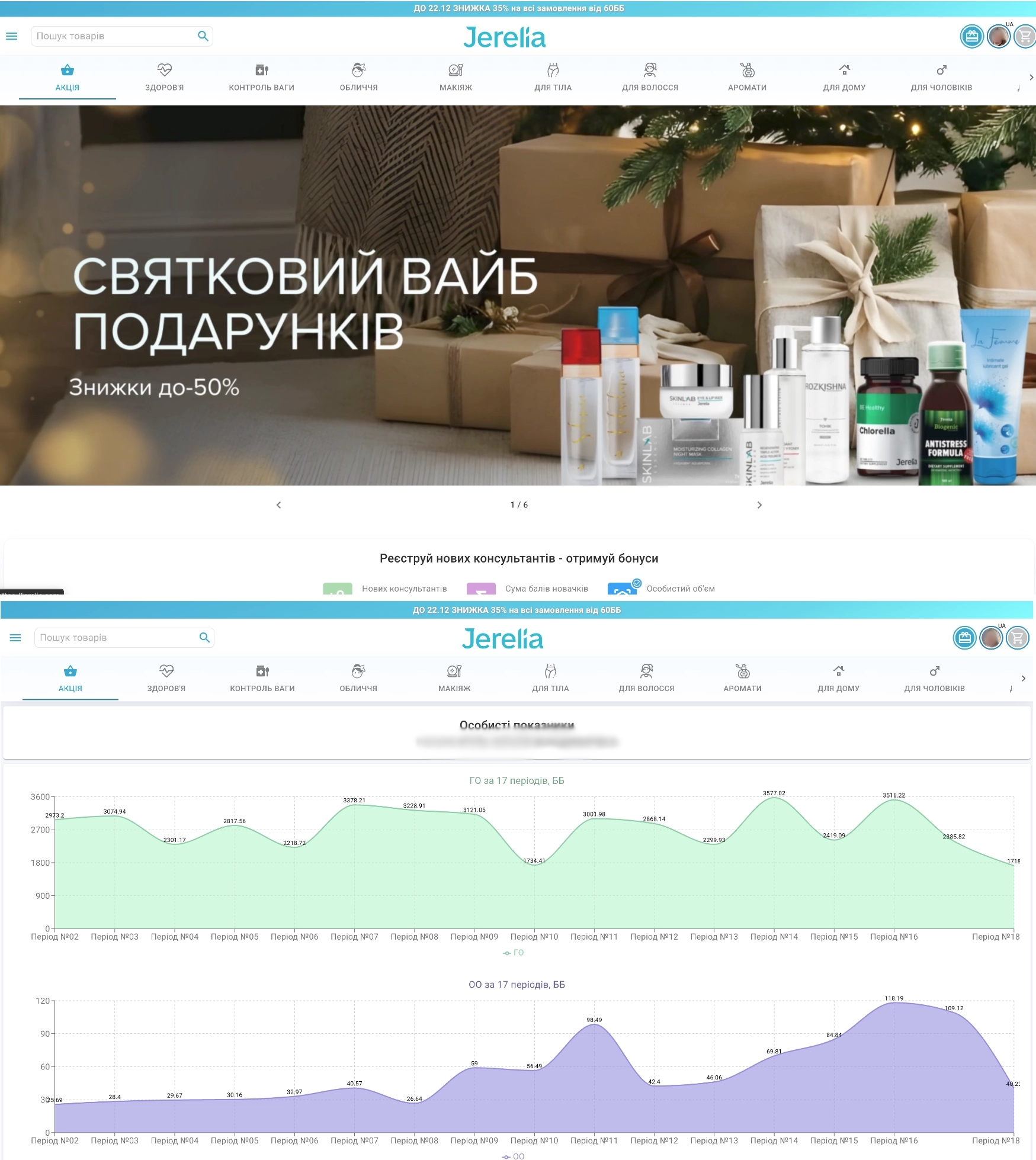Toggle the hamburger menu
The height and width of the screenshot is (1160, 1036).
click(11, 36)
